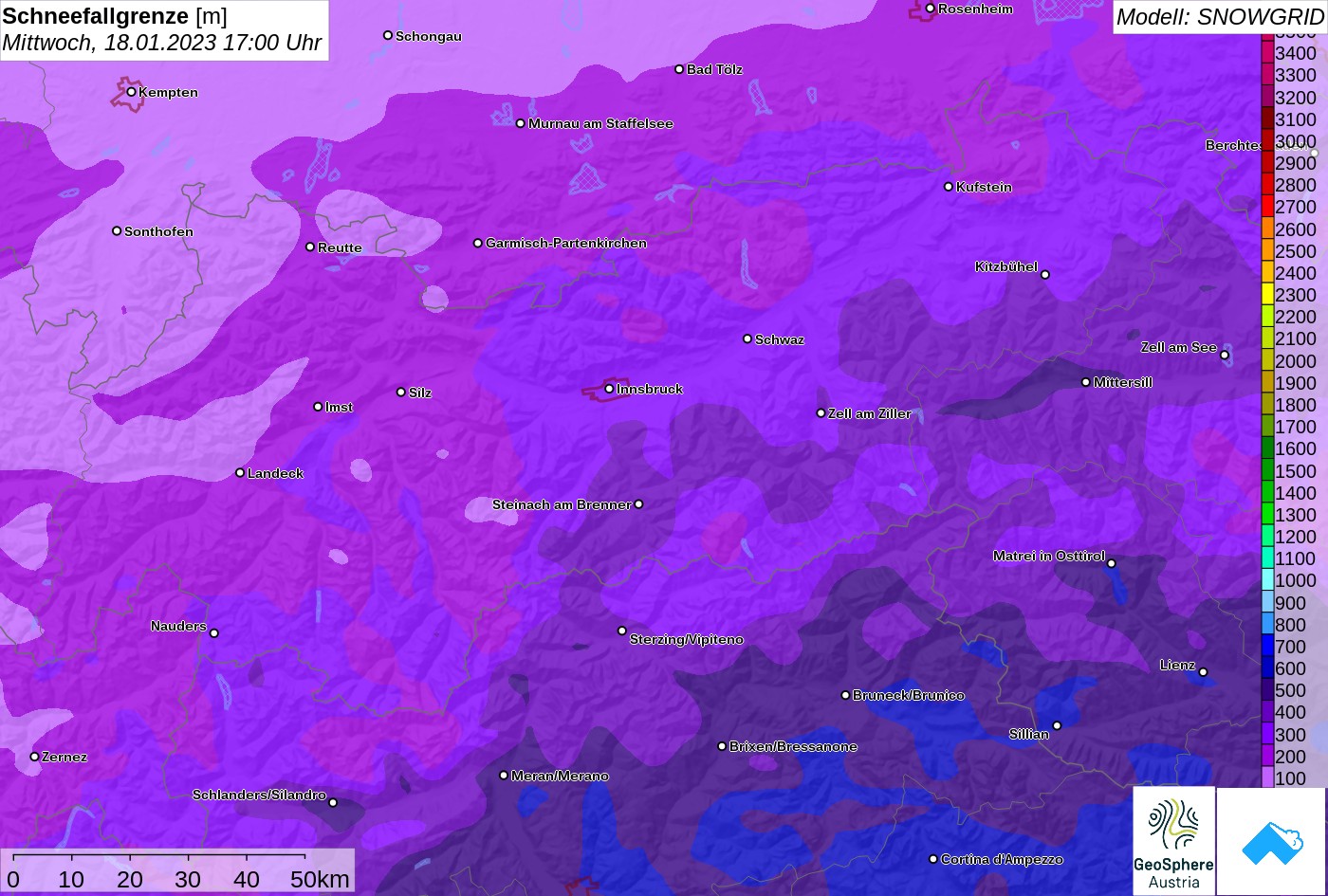Select the Brixen/Bressanone label
The height and width of the screenshot is (896, 1328).
point(793,746)
